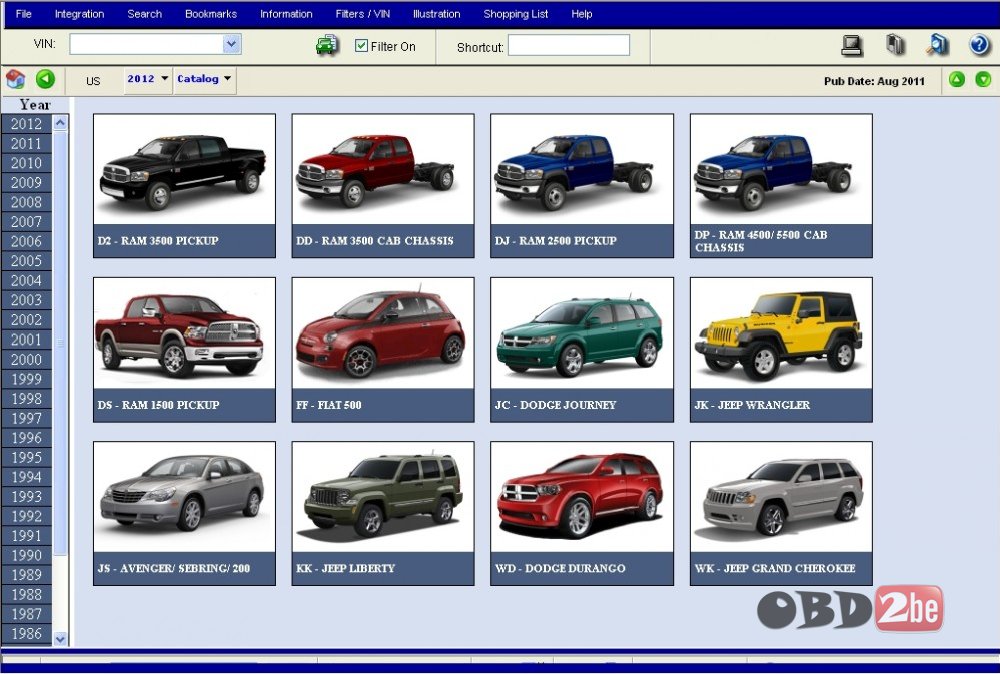Viewport: 1000px width, 674px height.
Task: Click the green up arrow icon
Action: pyautogui.click(x=957, y=80)
